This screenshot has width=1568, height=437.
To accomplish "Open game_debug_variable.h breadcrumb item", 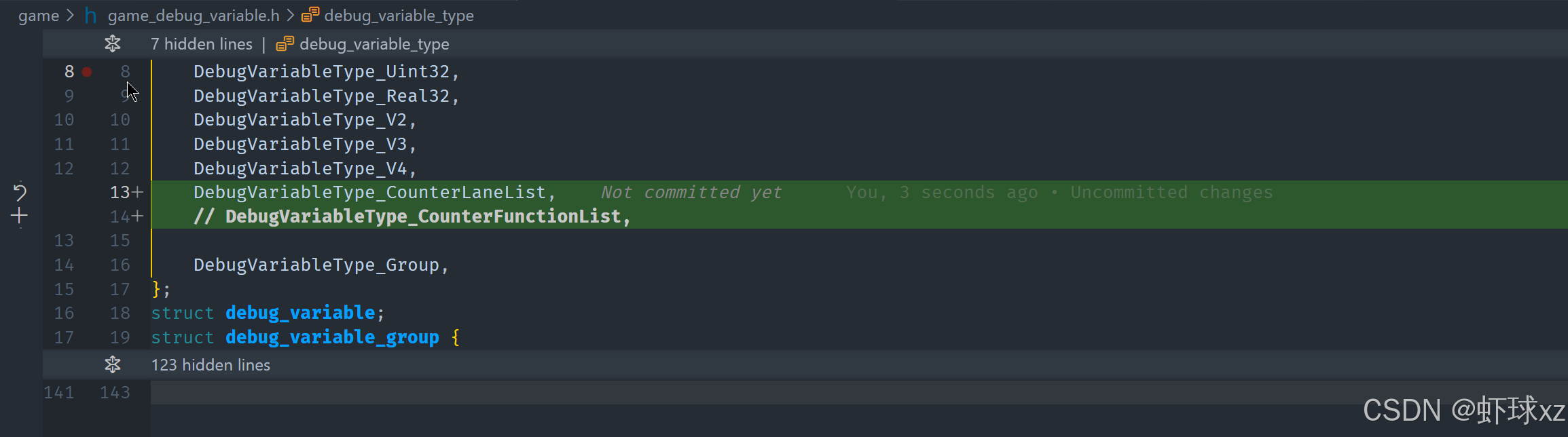I will tap(194, 16).
